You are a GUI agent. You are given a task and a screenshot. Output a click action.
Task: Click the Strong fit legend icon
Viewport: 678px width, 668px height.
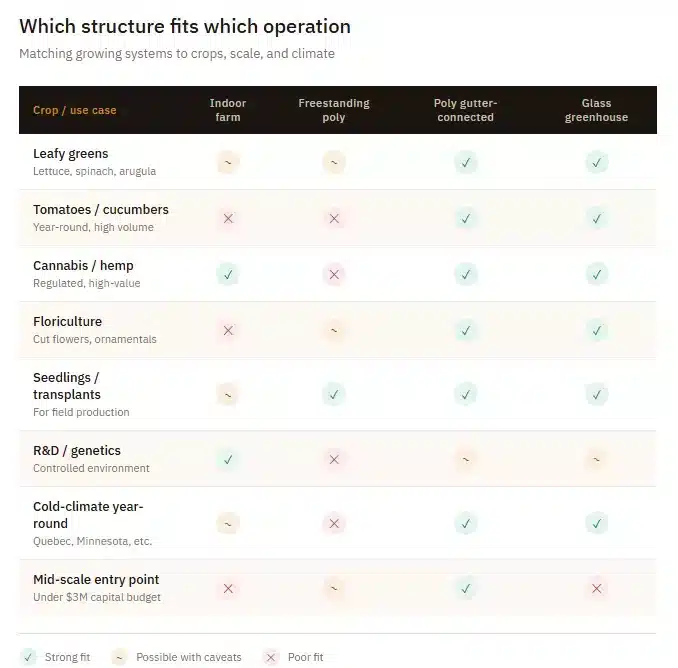tap(28, 657)
